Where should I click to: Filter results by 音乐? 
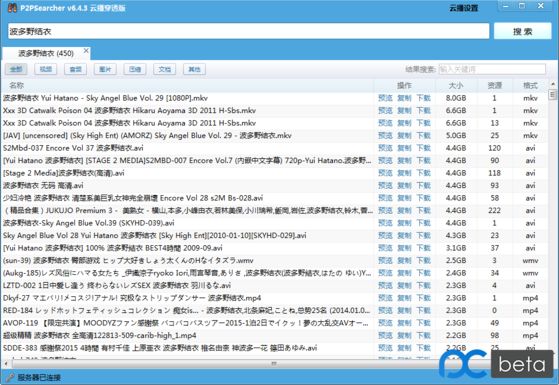tap(75, 69)
